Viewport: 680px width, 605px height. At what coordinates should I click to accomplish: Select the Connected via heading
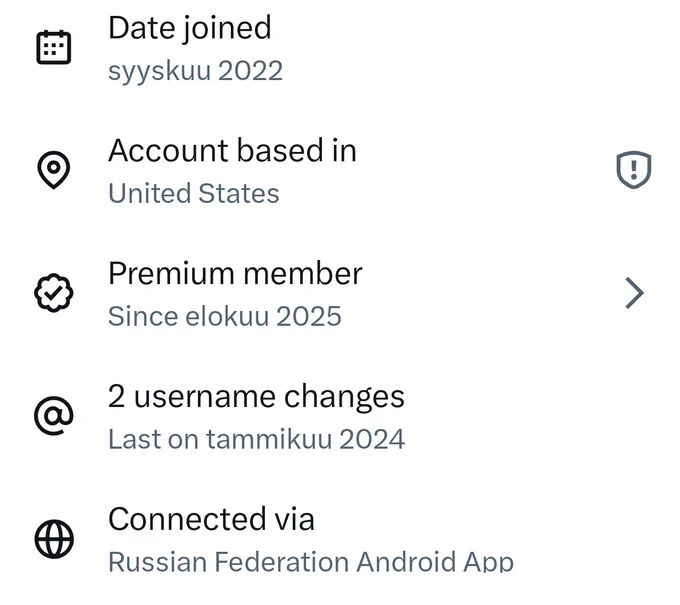(211, 519)
